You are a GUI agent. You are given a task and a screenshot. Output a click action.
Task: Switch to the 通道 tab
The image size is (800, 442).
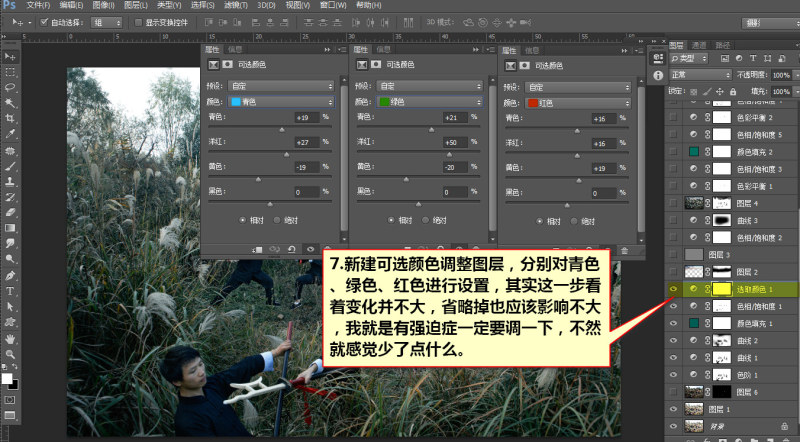tap(699, 45)
